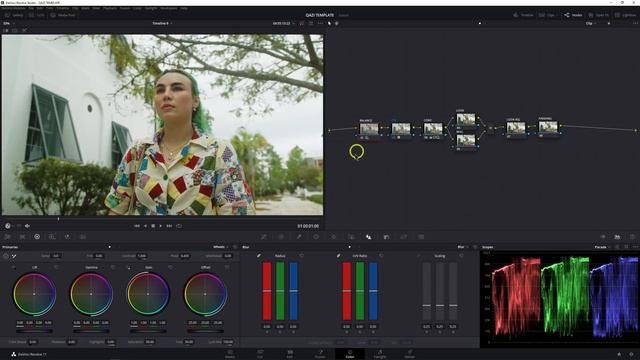Select the Blur palette icon

click(x=369, y=237)
